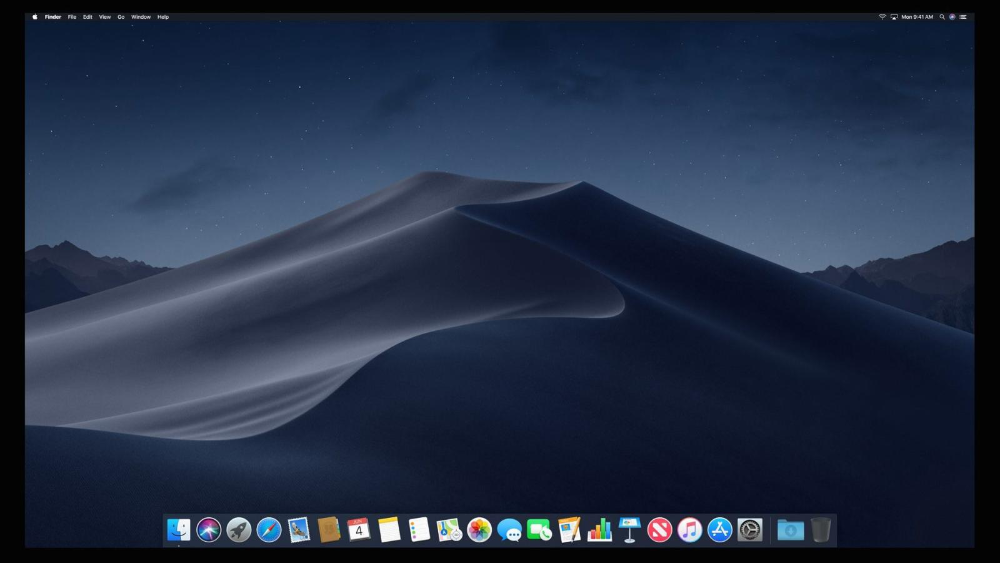This screenshot has width=1000, height=563.
Task: Open the Calendar app icon
Action: tap(359, 530)
